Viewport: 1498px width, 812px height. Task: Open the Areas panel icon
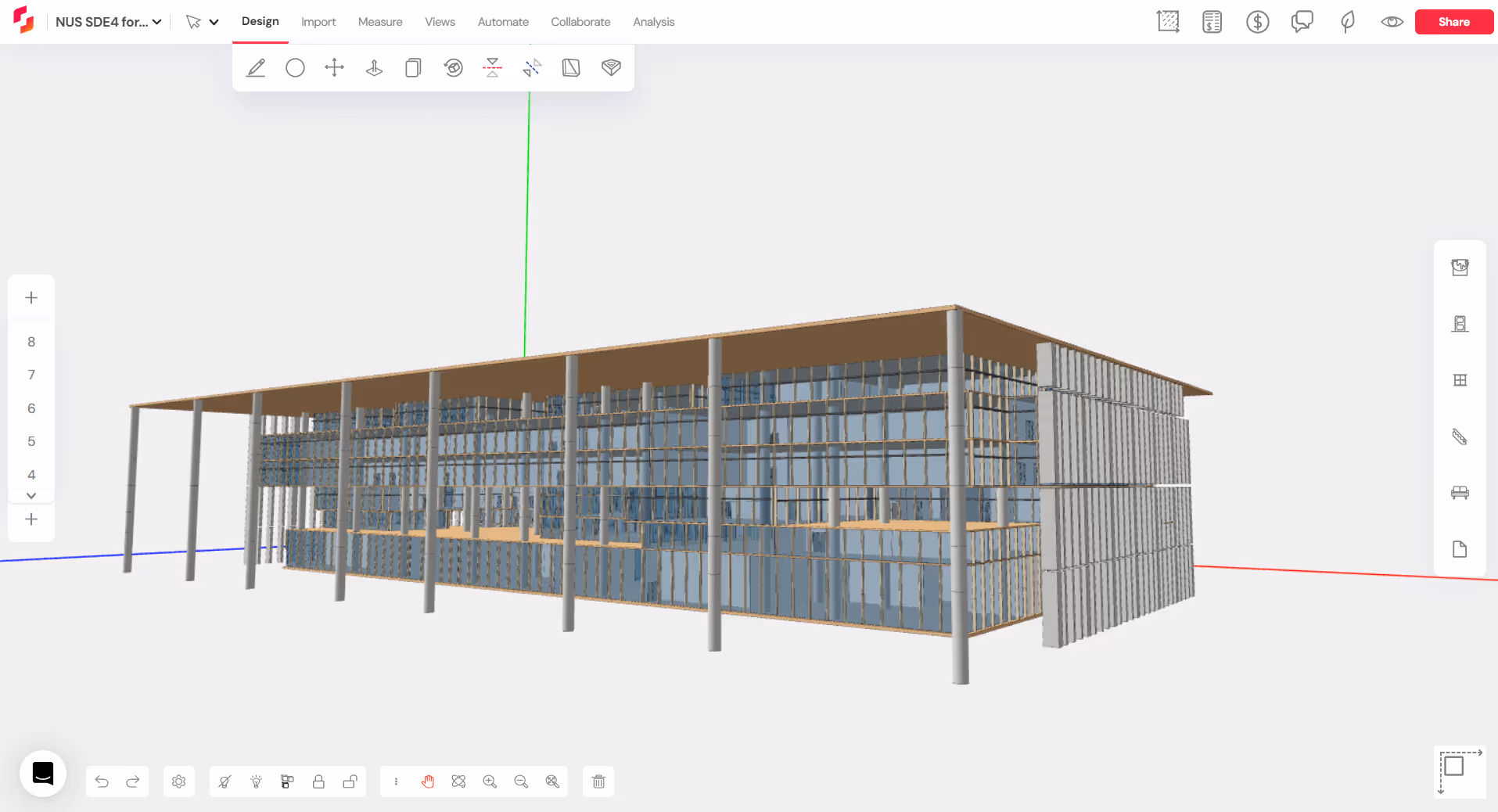pos(1168,22)
